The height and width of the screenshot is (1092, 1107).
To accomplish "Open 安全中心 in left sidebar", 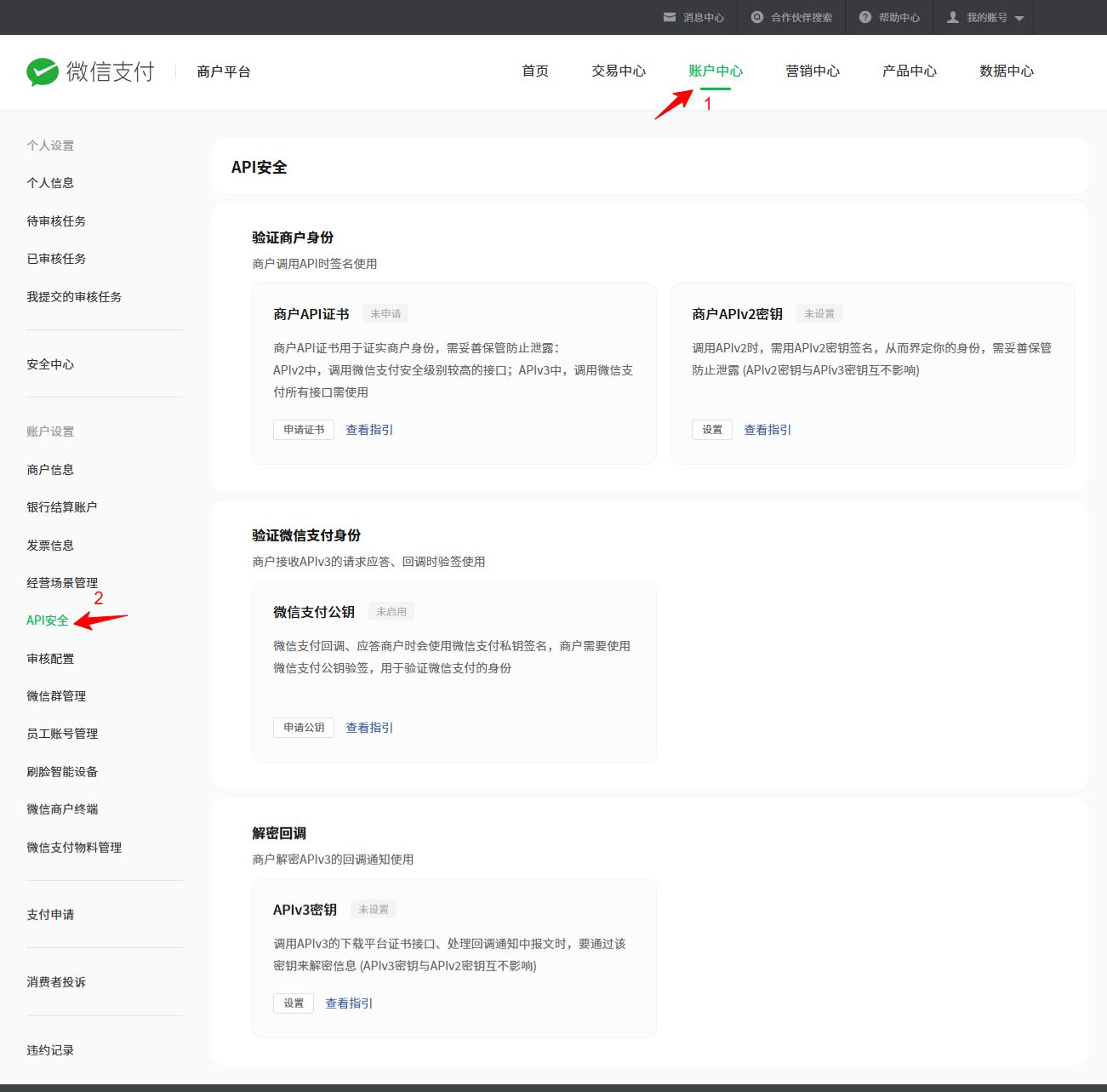I will point(50,364).
